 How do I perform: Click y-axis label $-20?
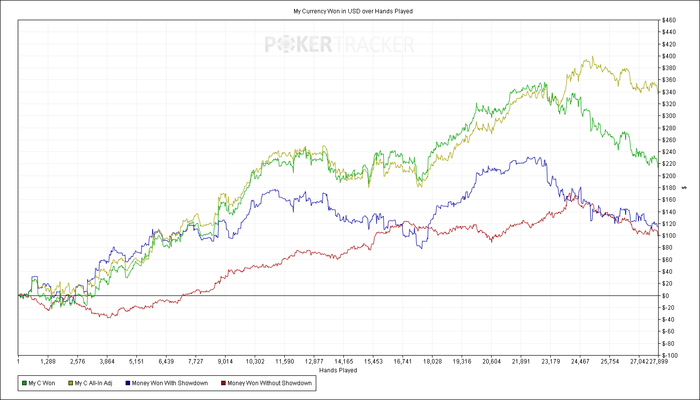pos(668,308)
